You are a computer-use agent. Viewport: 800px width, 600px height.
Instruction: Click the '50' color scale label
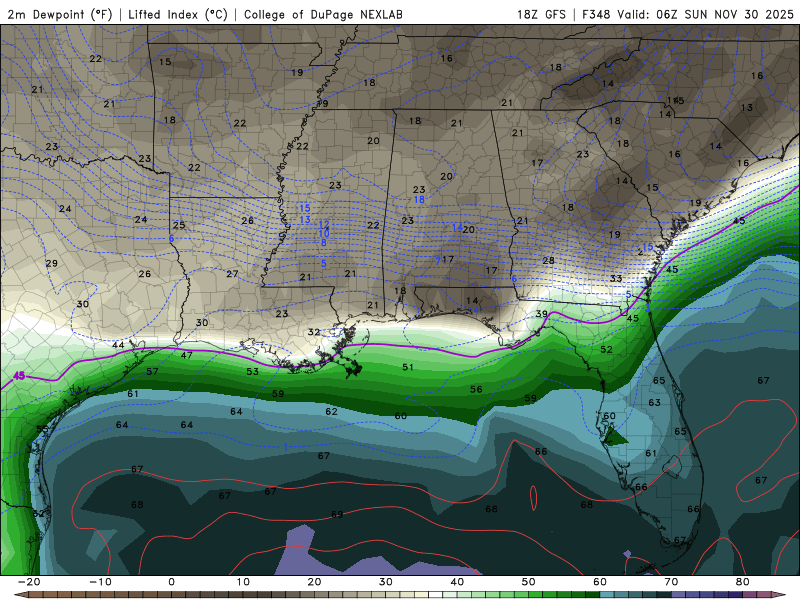pyautogui.click(x=529, y=582)
